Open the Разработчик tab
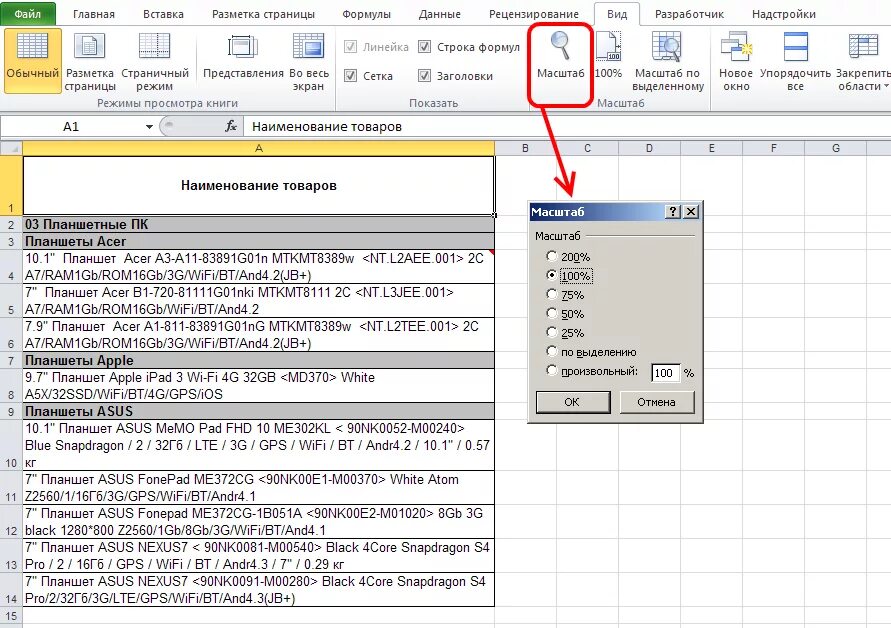 click(x=689, y=14)
